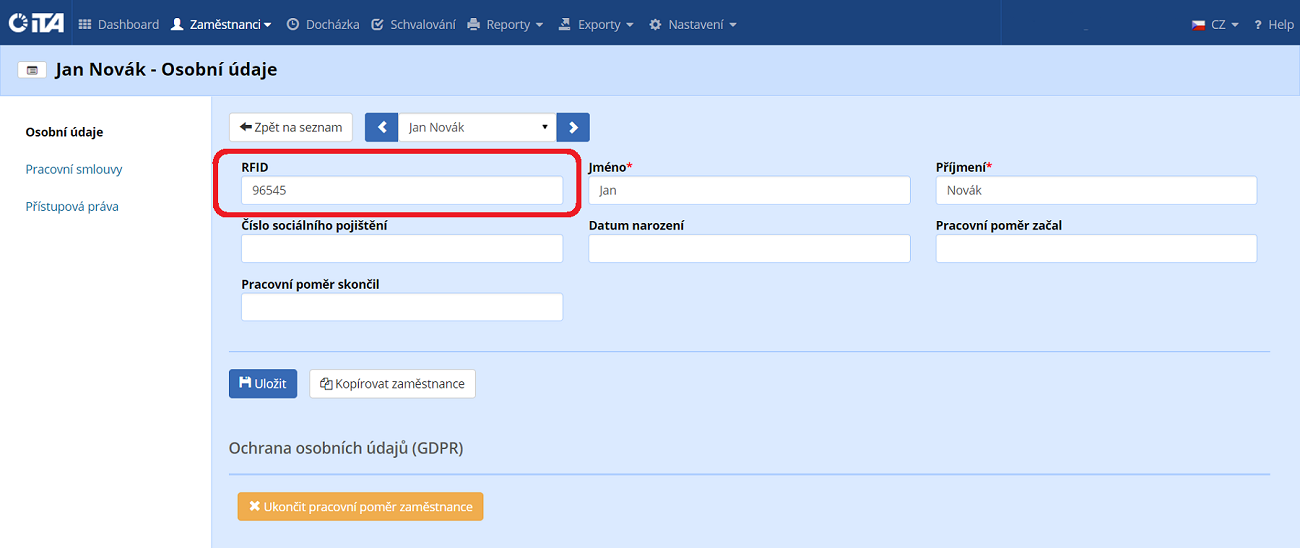This screenshot has height=548, width=1300.
Task: Expand the Zaměstnanci menu
Action: [x=221, y=24]
